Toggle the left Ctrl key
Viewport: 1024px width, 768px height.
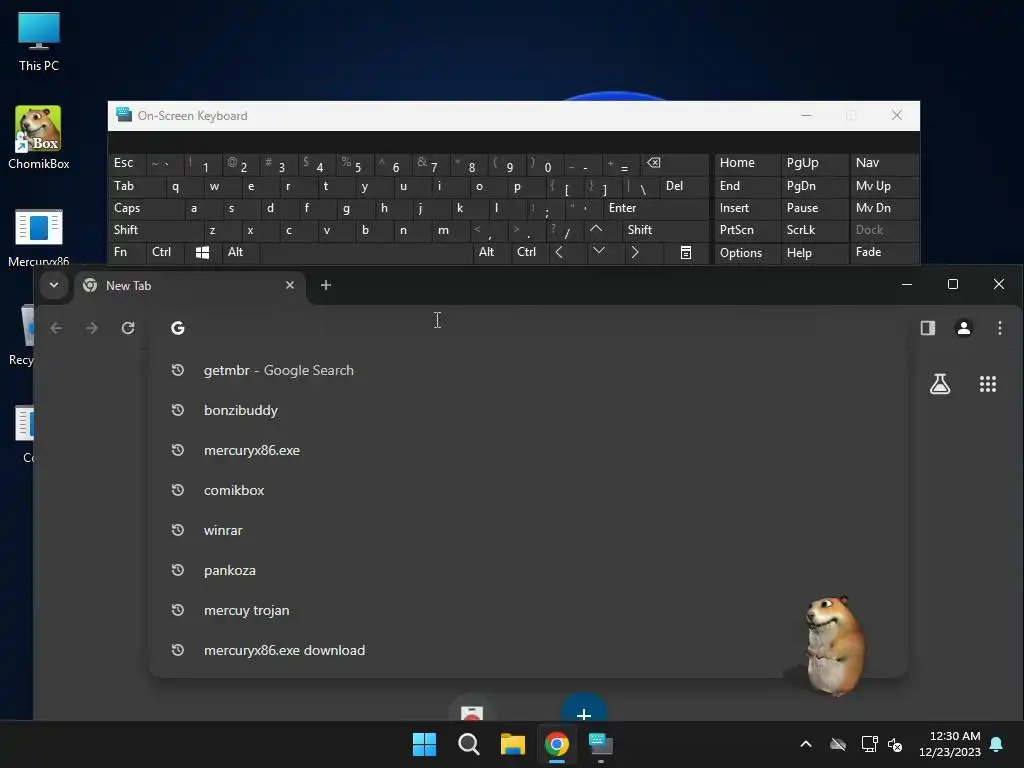coord(165,252)
